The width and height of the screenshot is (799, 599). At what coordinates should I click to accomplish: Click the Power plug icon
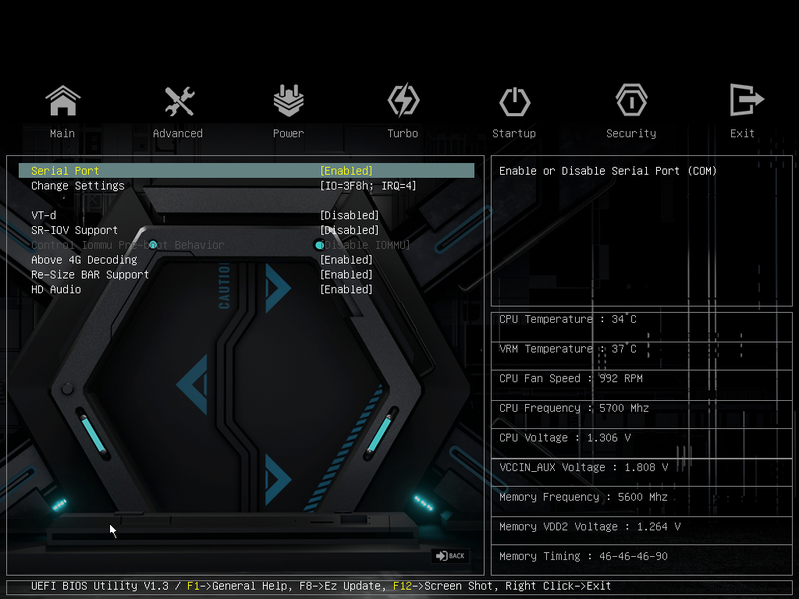click(288, 100)
